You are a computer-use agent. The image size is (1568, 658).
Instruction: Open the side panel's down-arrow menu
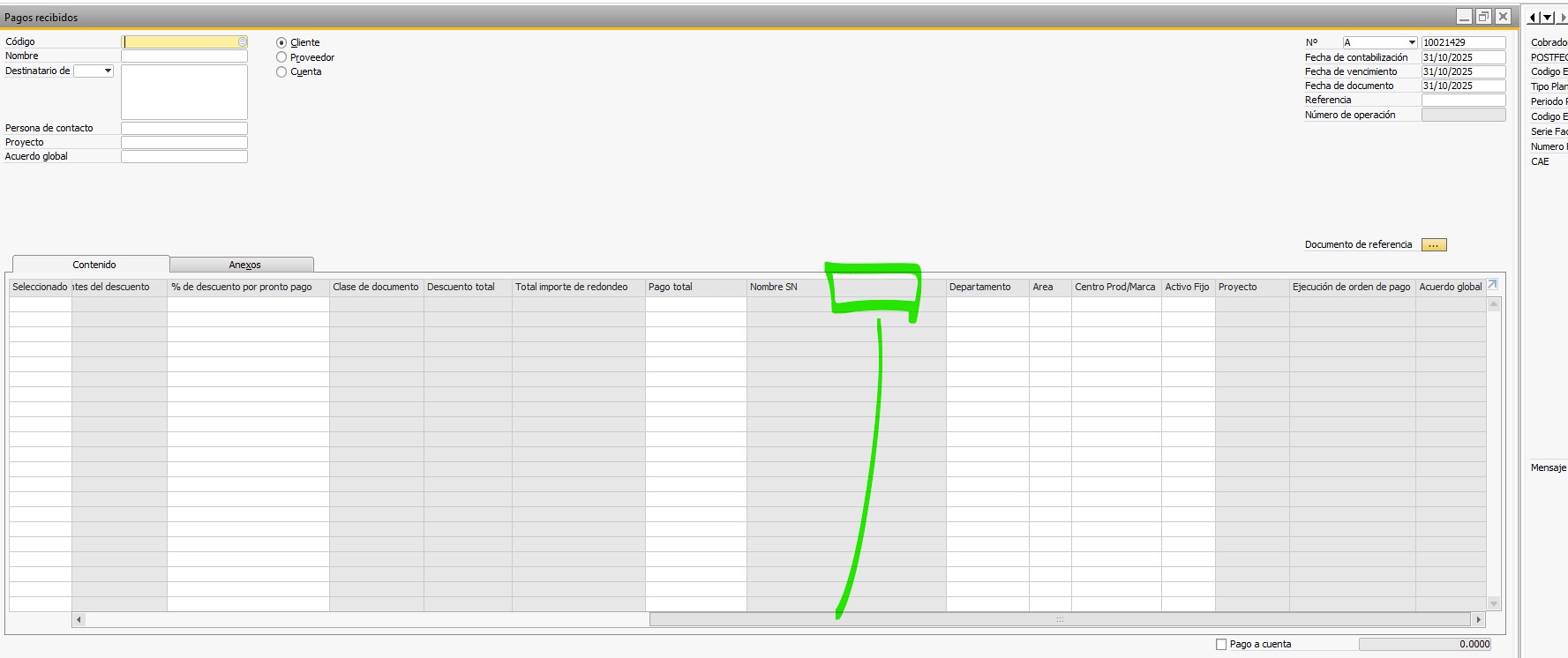click(1547, 18)
